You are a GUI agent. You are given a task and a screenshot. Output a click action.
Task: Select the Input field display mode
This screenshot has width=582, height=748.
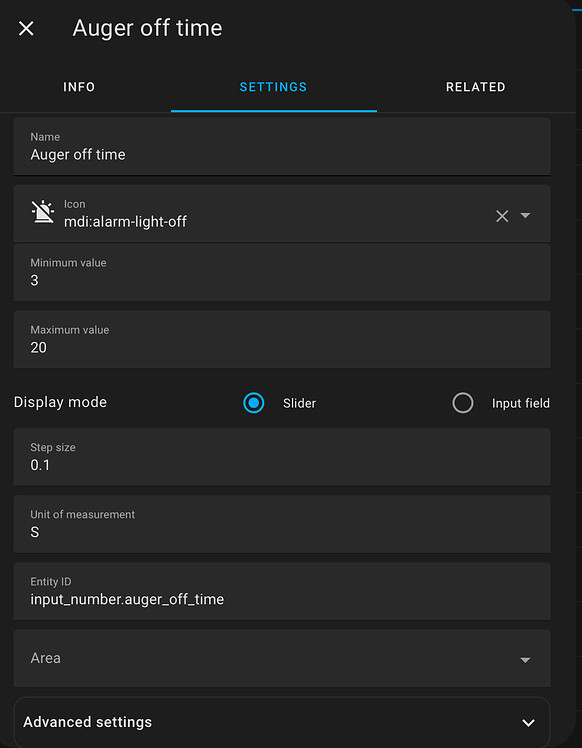(x=463, y=403)
